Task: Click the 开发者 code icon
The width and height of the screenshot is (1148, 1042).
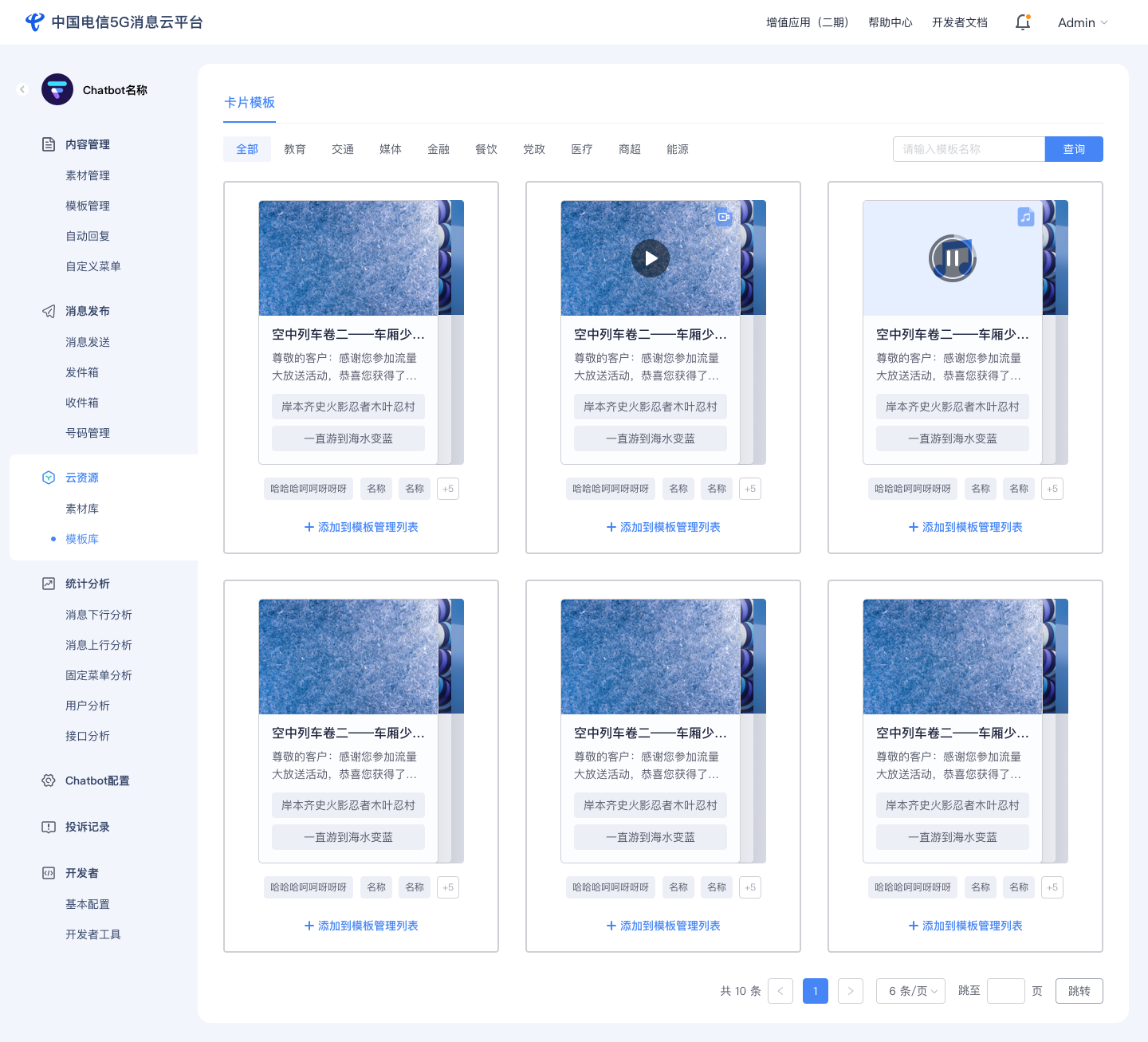Action: pyautogui.click(x=49, y=873)
